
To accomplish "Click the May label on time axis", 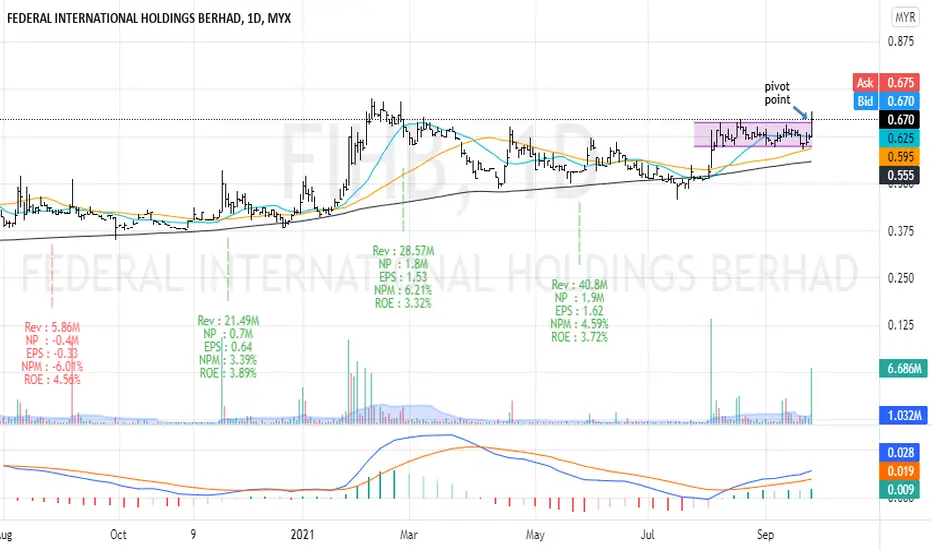I will (x=535, y=535).
